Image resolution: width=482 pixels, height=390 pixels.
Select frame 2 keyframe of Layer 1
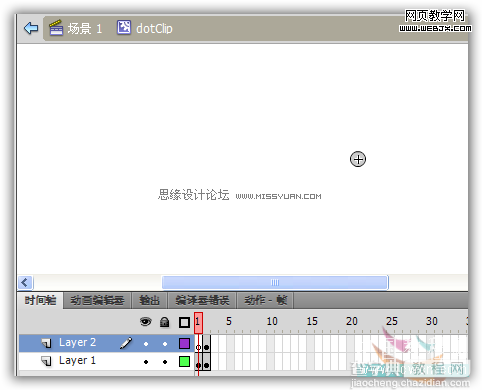[x=207, y=361]
